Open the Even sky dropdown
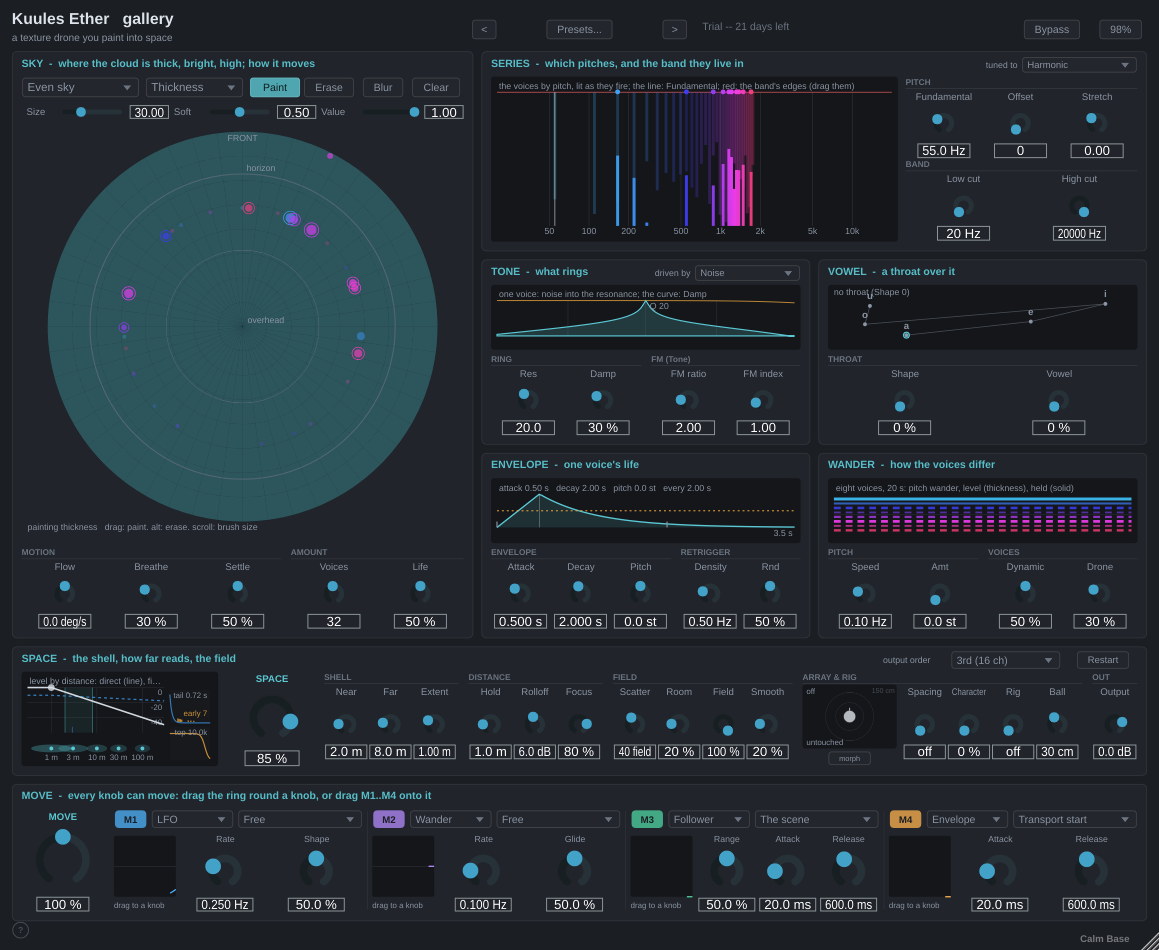Viewport: 1159px width, 950px height. click(x=80, y=87)
